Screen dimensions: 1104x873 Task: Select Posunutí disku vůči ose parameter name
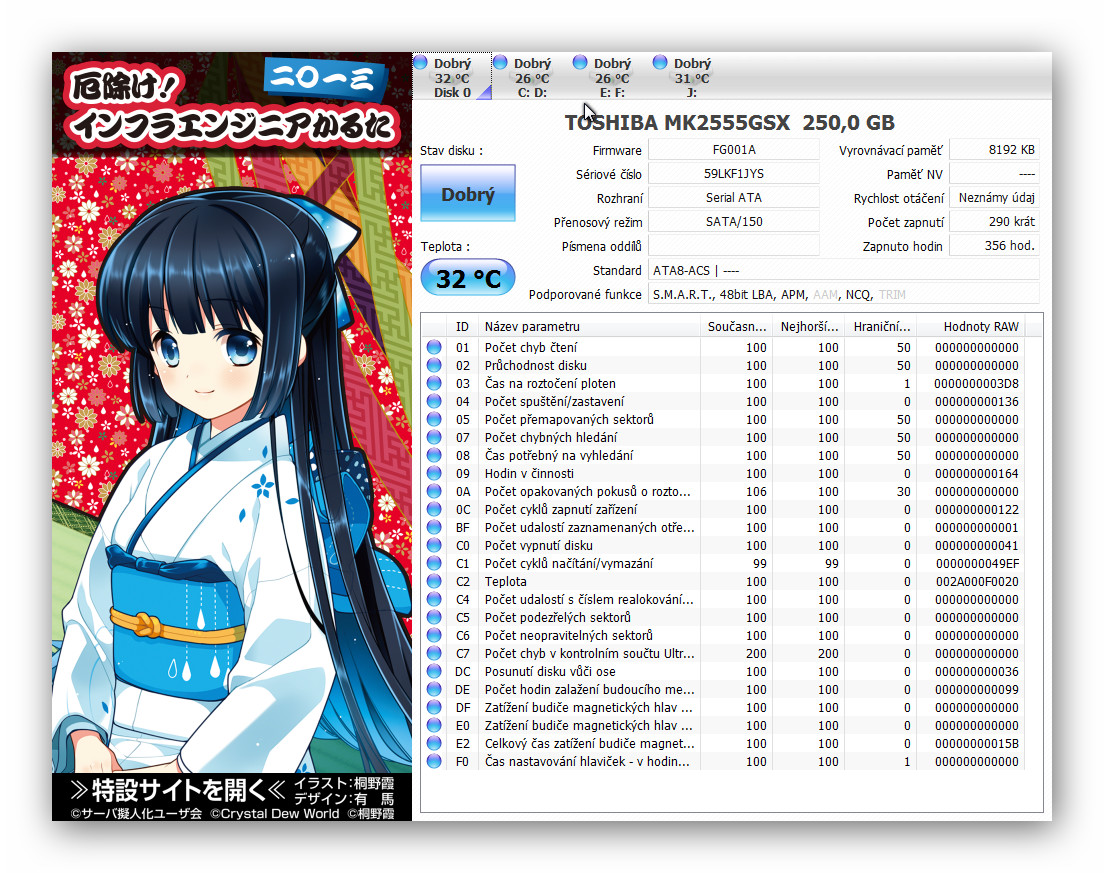pos(550,672)
